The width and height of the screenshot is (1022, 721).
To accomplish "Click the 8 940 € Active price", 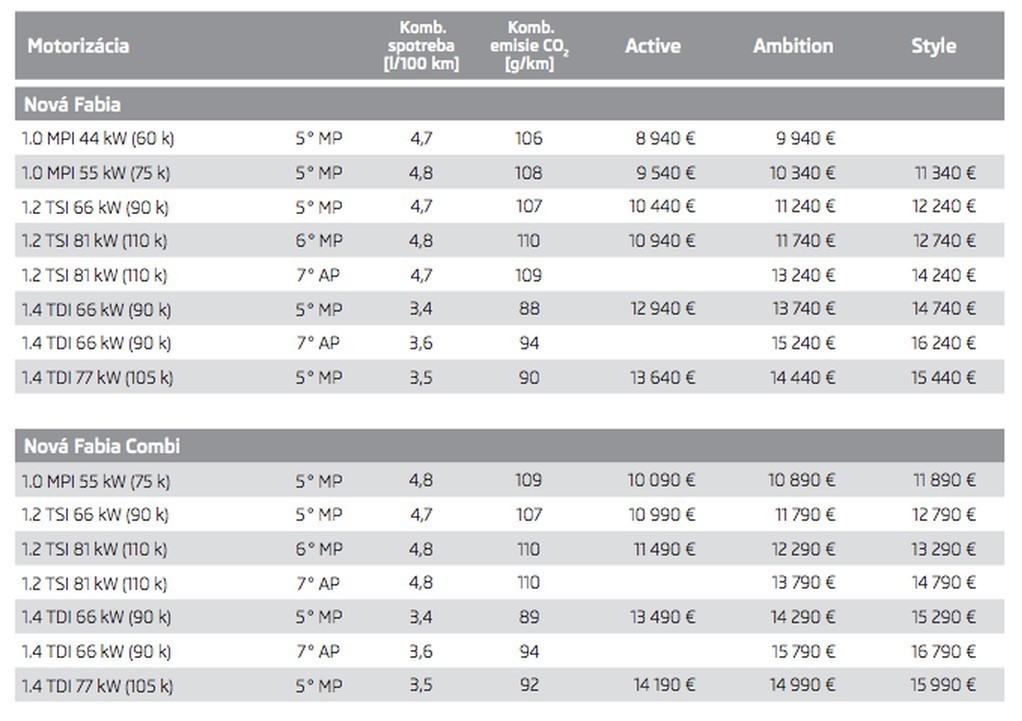I will 663,138.
